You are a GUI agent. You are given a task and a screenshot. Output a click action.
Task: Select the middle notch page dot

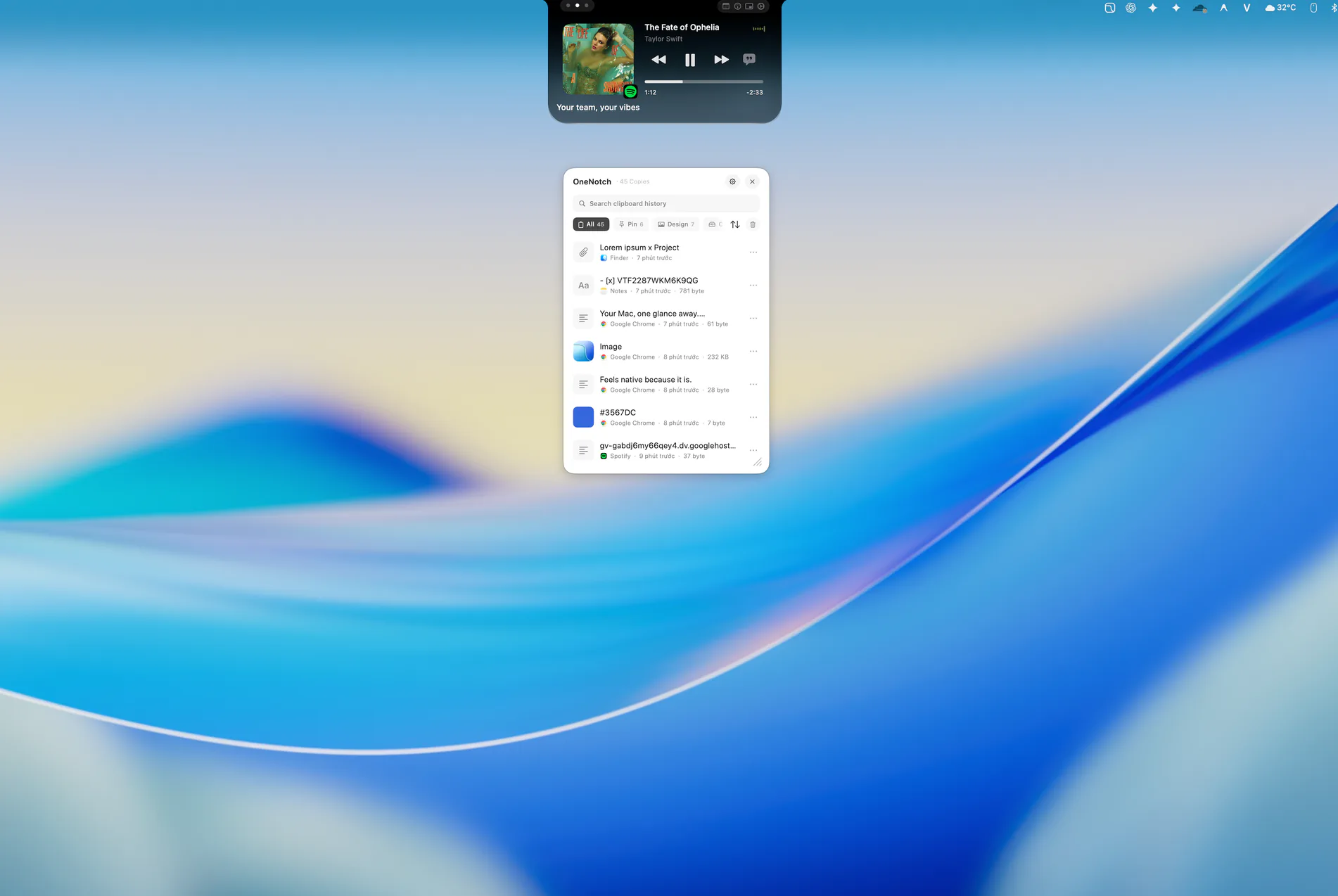coord(578,6)
